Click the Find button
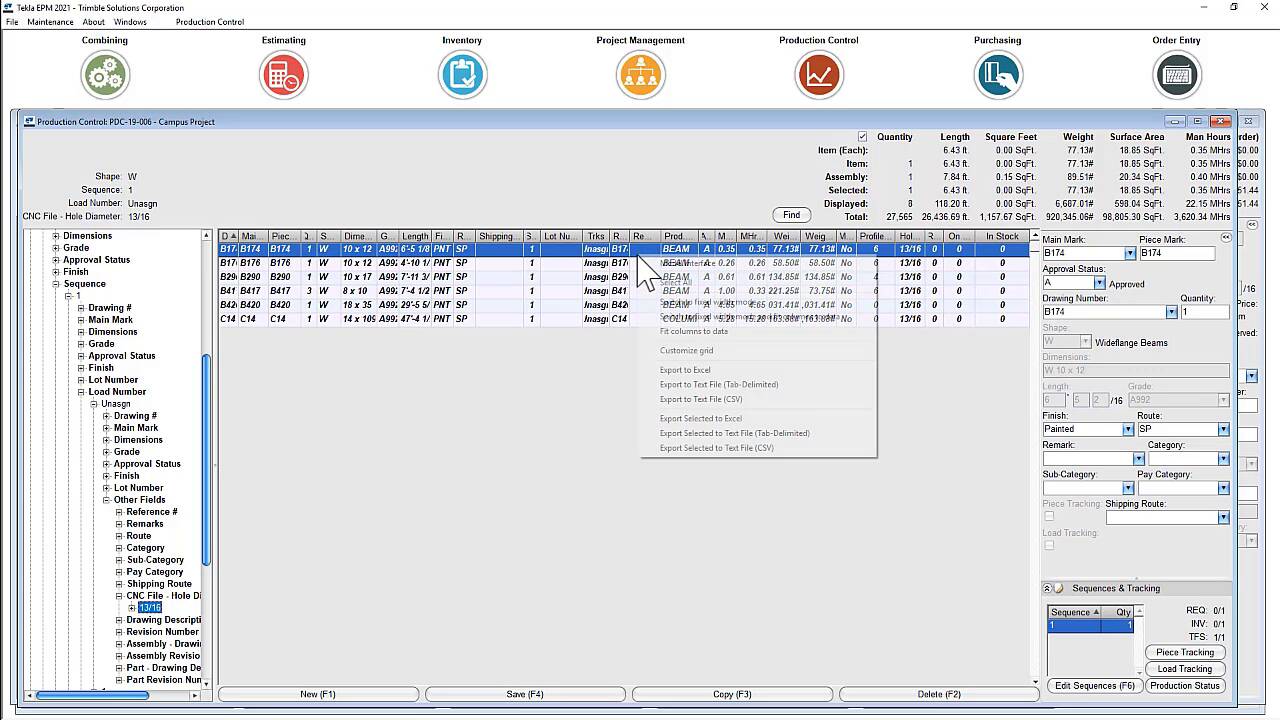The image size is (1280, 720). coord(791,215)
